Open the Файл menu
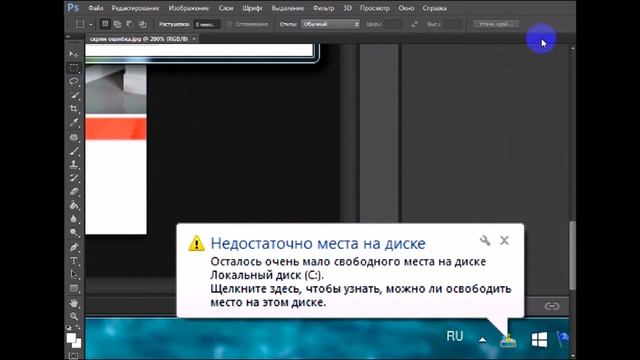 pos(96,8)
